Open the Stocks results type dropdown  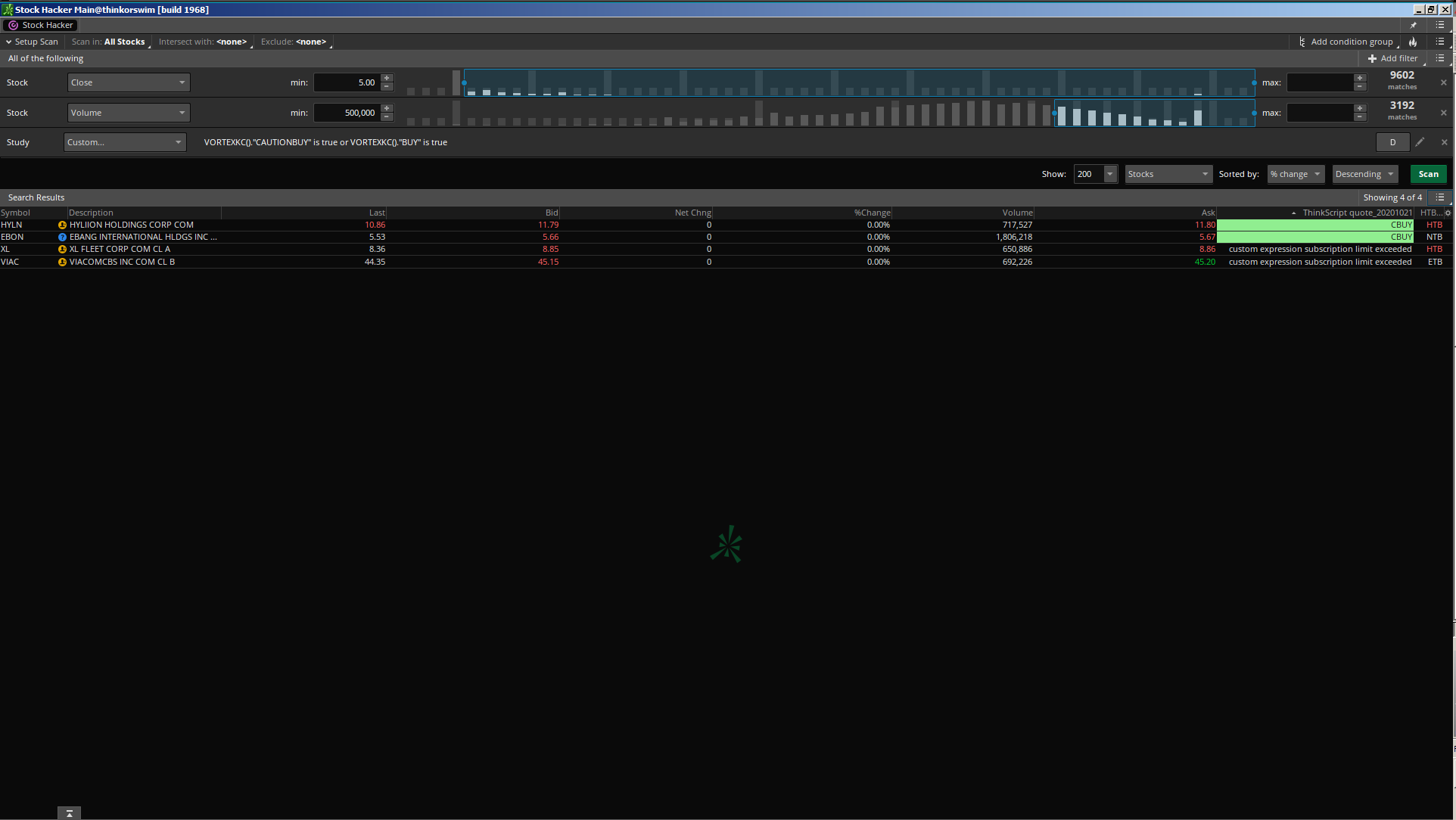coord(1168,174)
